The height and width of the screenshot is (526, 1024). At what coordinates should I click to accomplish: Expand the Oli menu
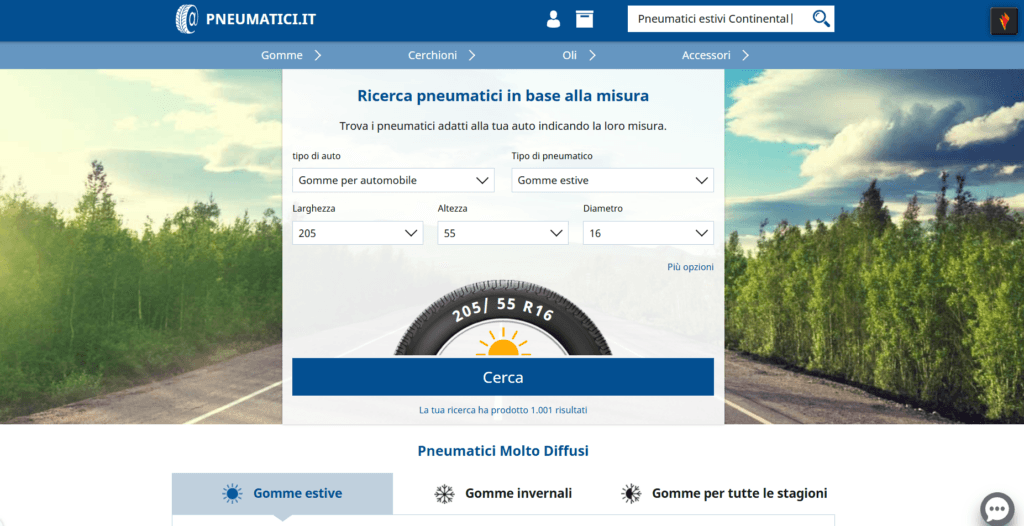579,56
